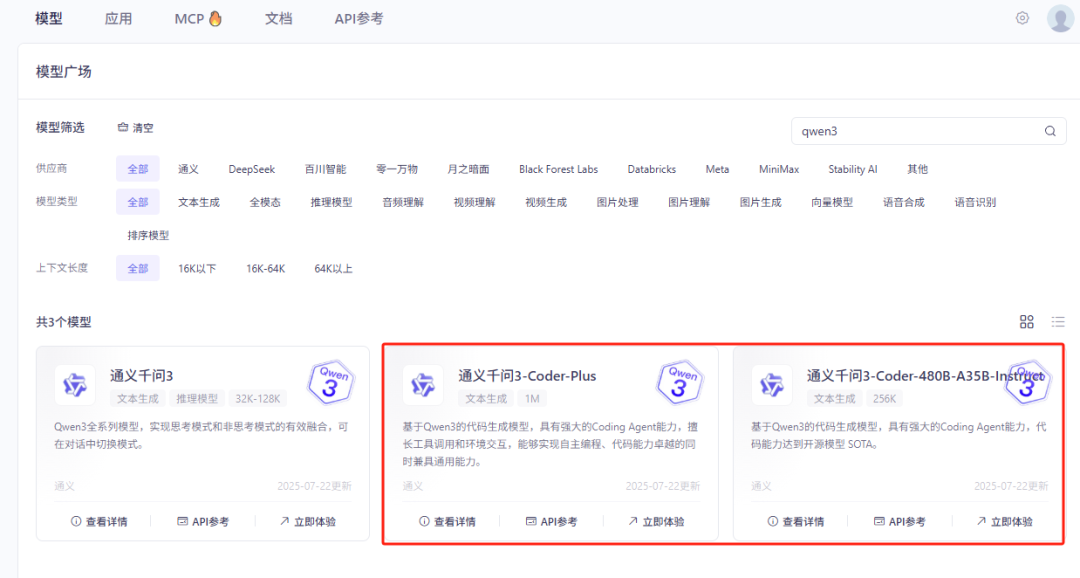The width and height of the screenshot is (1080, 578).
Task: Click the MCP fire icon
Action: coord(216,18)
